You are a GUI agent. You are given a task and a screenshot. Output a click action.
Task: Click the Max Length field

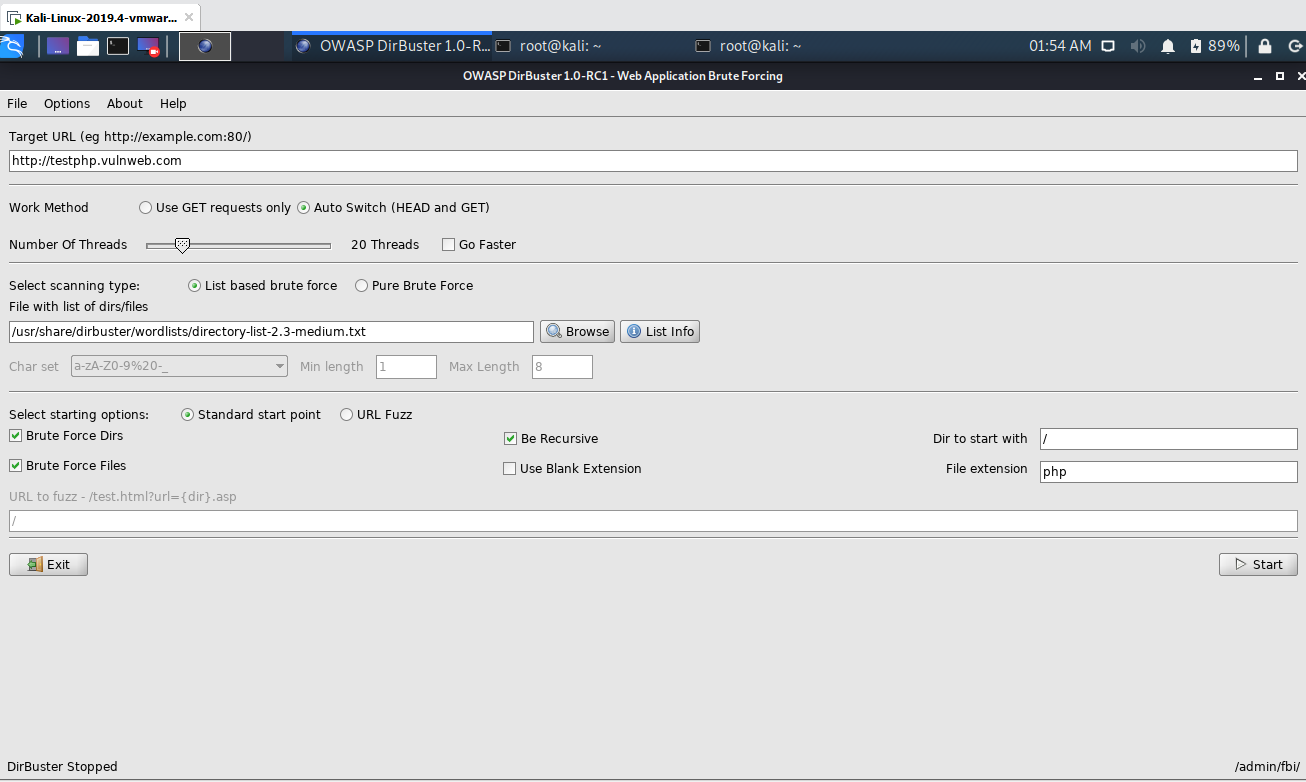click(562, 367)
